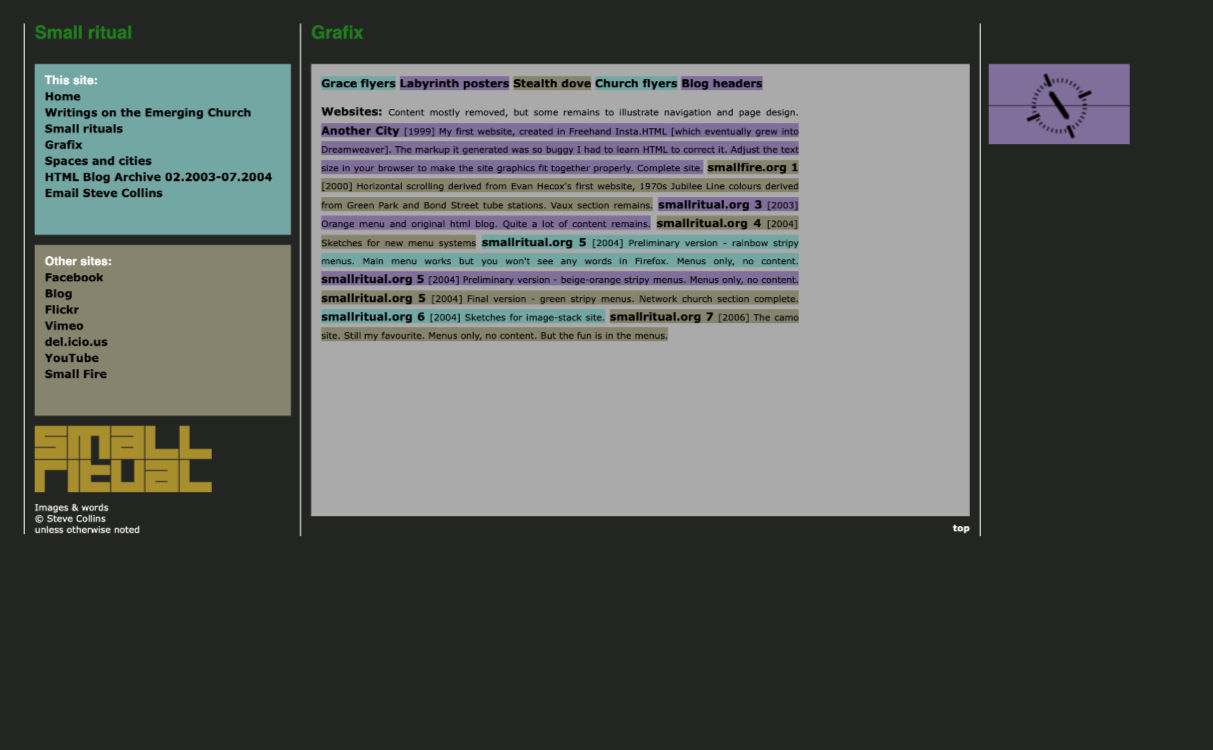Switch to the Labyrinth posters section
1213x750 pixels.
tap(454, 84)
